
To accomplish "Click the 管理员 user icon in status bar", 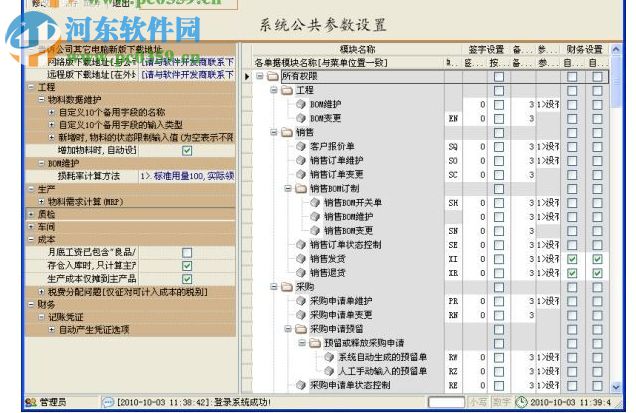I will (x=31, y=402).
